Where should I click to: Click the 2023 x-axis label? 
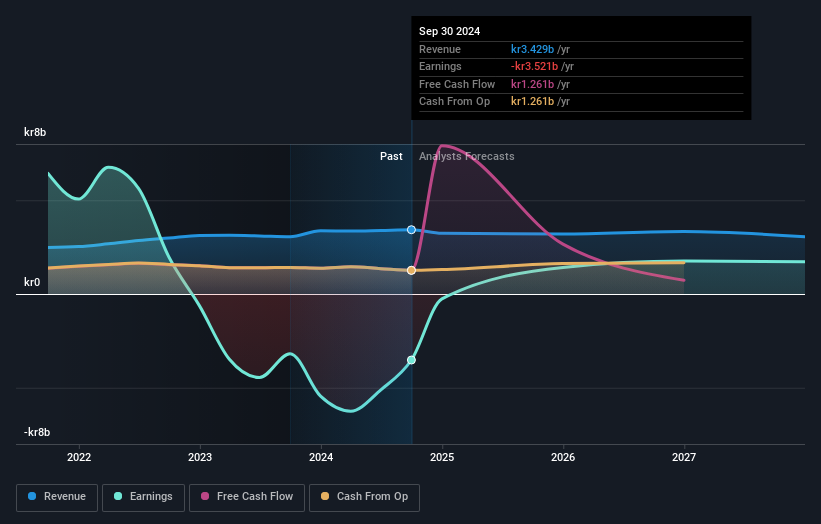coord(200,457)
